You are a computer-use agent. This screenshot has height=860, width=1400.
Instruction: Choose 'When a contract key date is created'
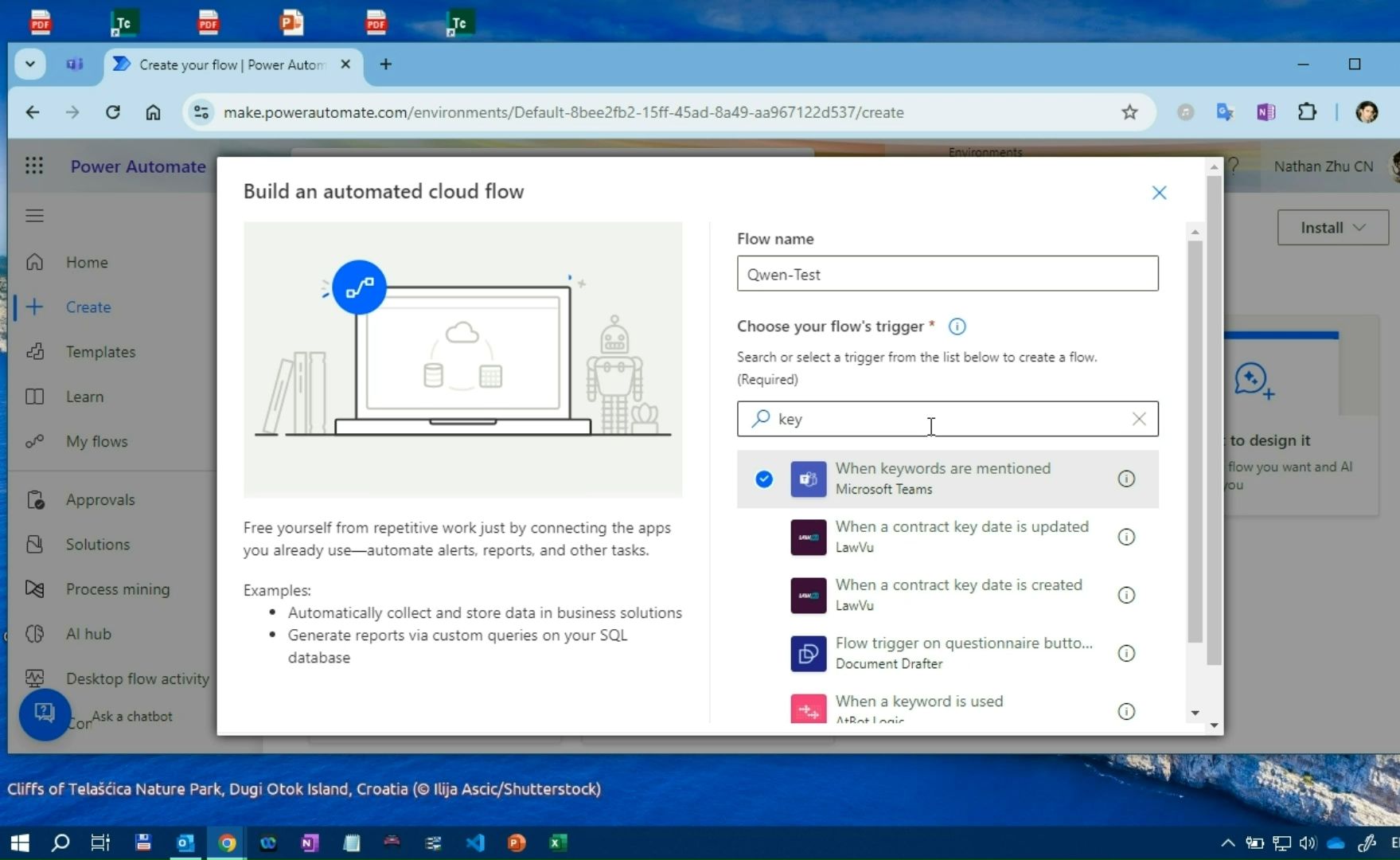(947, 595)
